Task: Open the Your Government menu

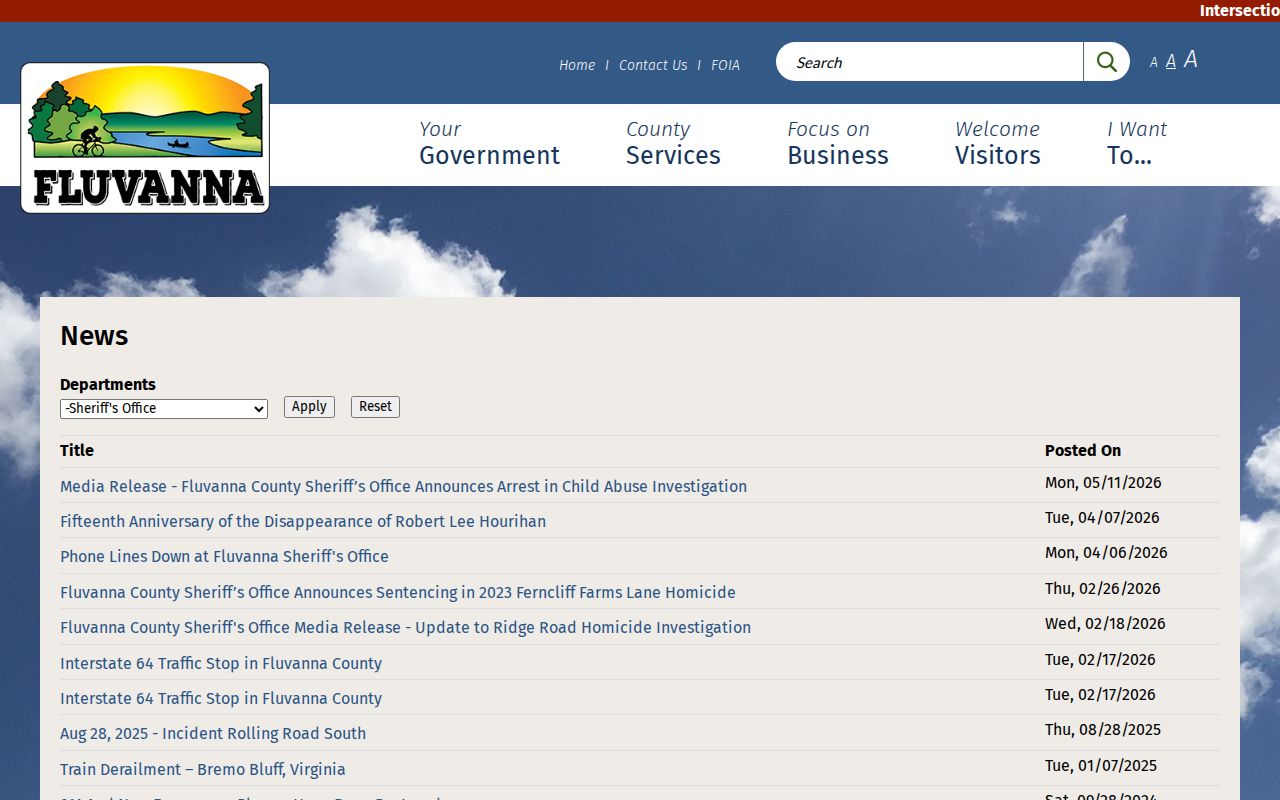Action: (x=489, y=143)
